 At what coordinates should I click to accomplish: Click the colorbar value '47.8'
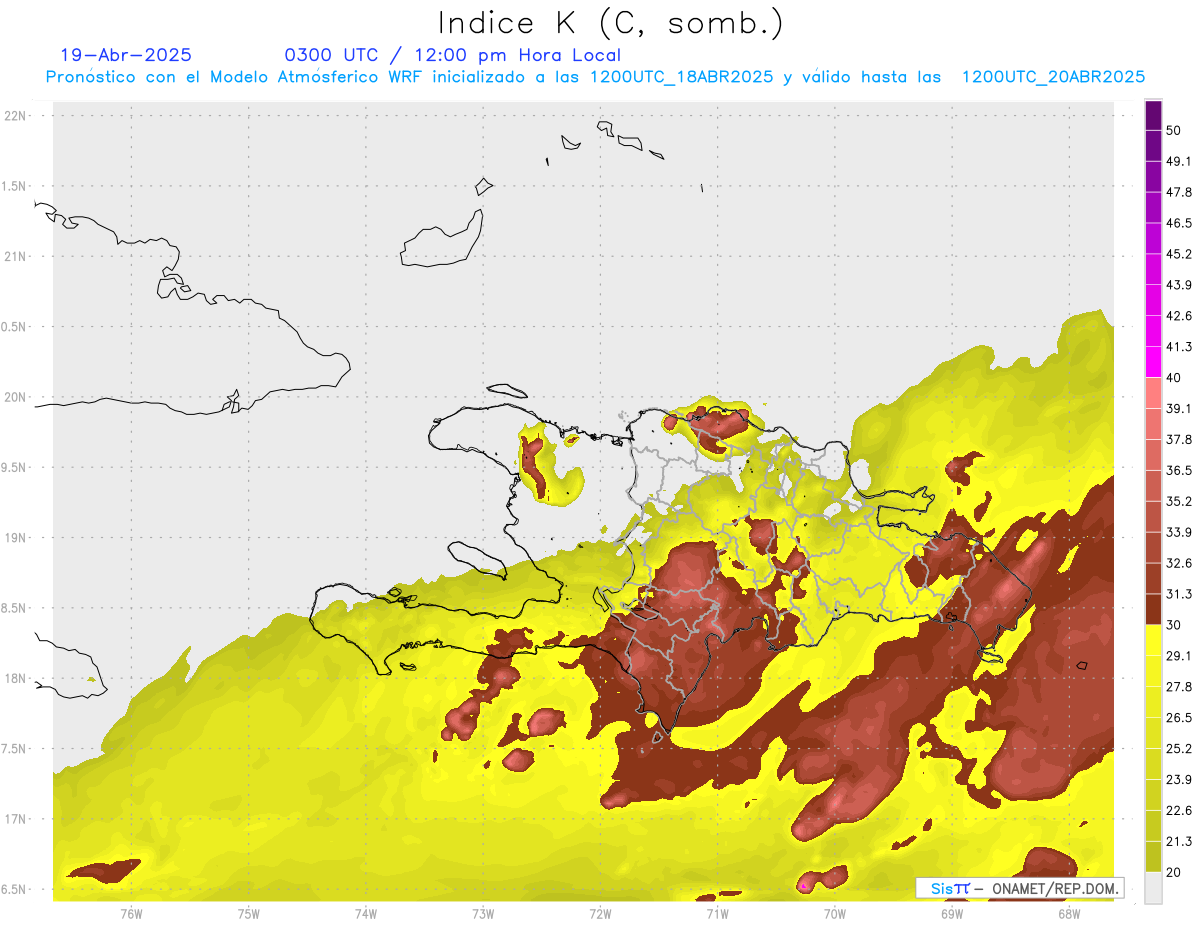point(1179,192)
